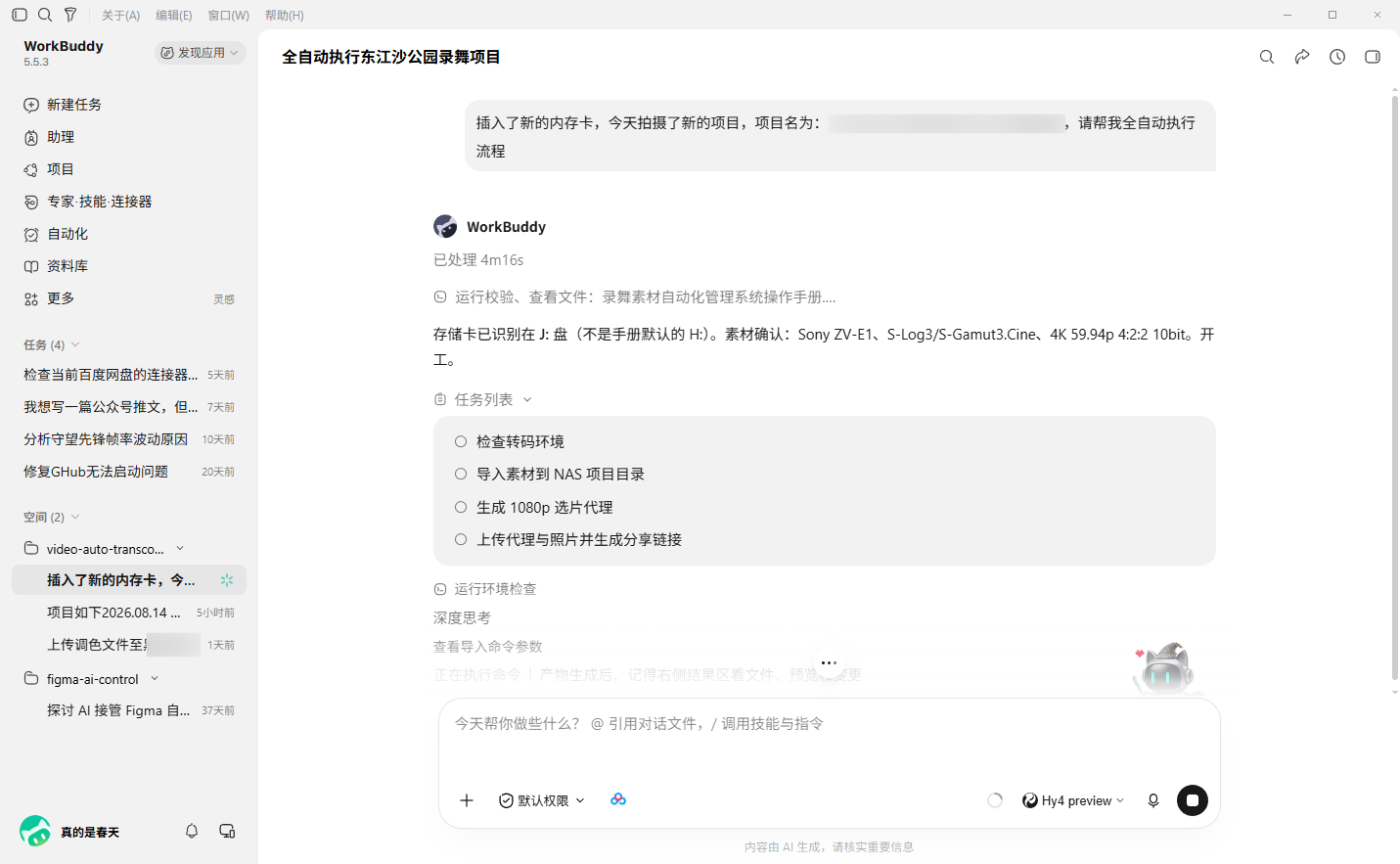This screenshot has width=1400, height=864.
Task: Share this conversation via the arrow icon
Action: (x=1302, y=57)
